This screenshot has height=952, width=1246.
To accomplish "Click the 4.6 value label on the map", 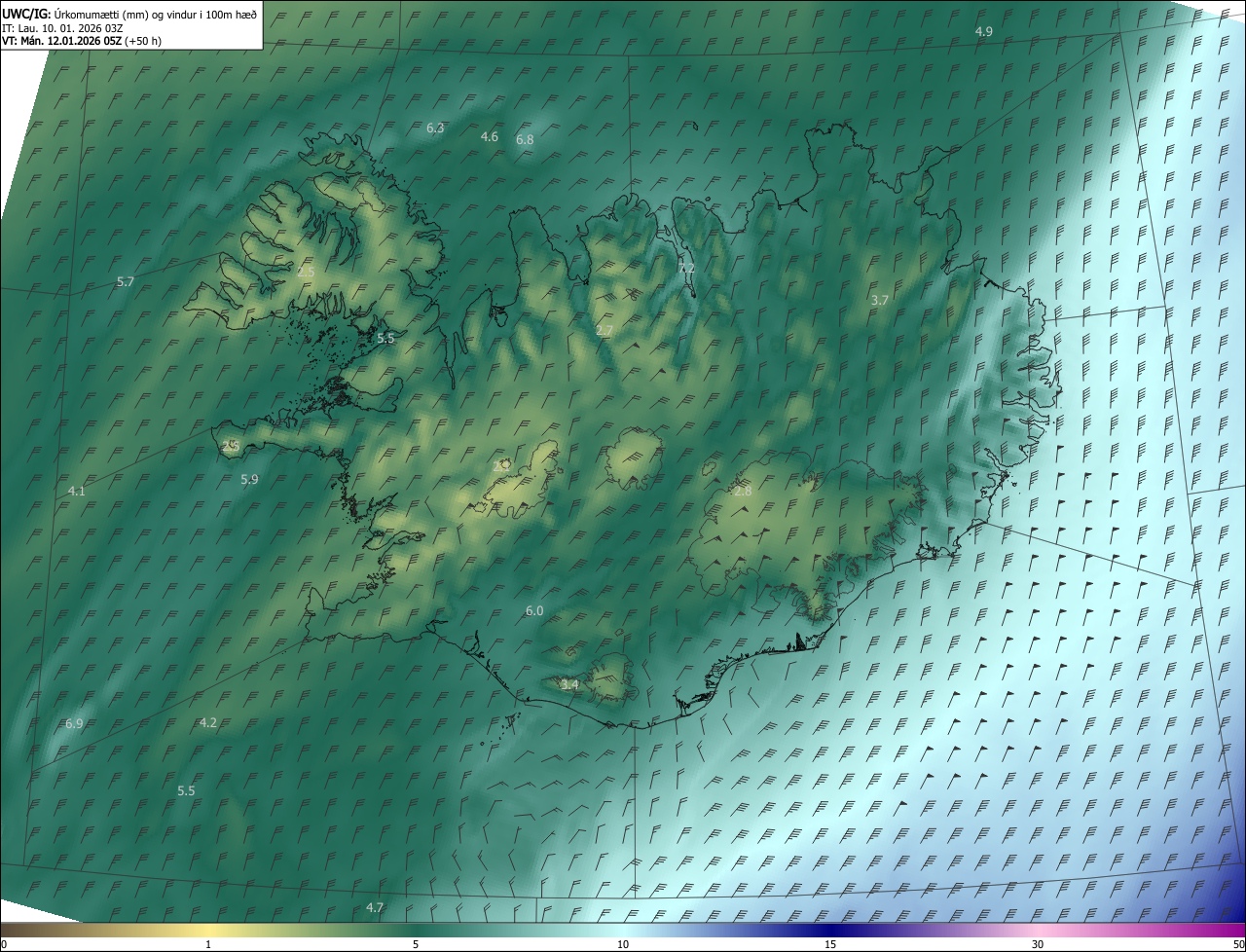I will (x=490, y=137).
